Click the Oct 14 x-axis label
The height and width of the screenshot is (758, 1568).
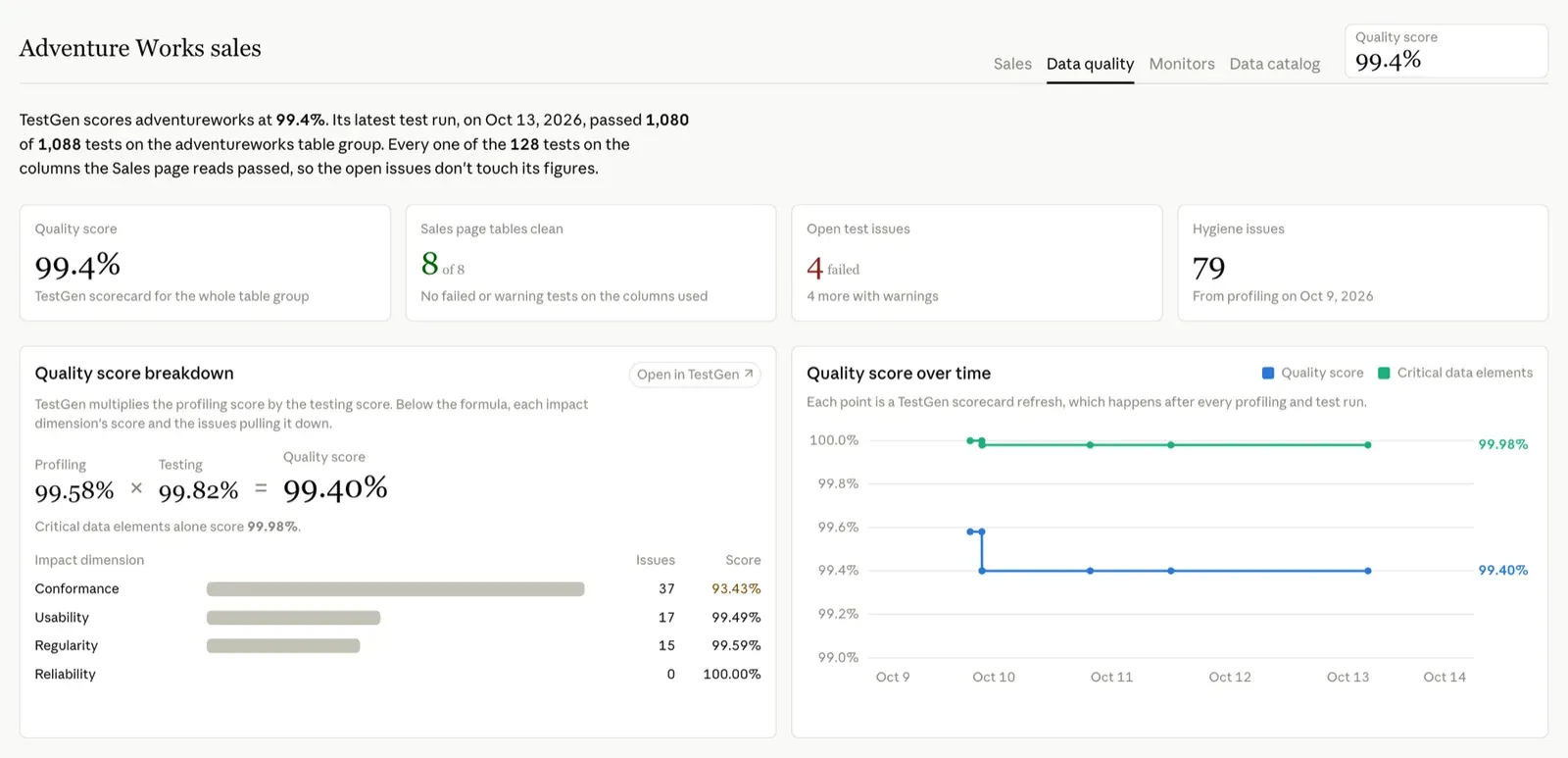tap(1445, 678)
